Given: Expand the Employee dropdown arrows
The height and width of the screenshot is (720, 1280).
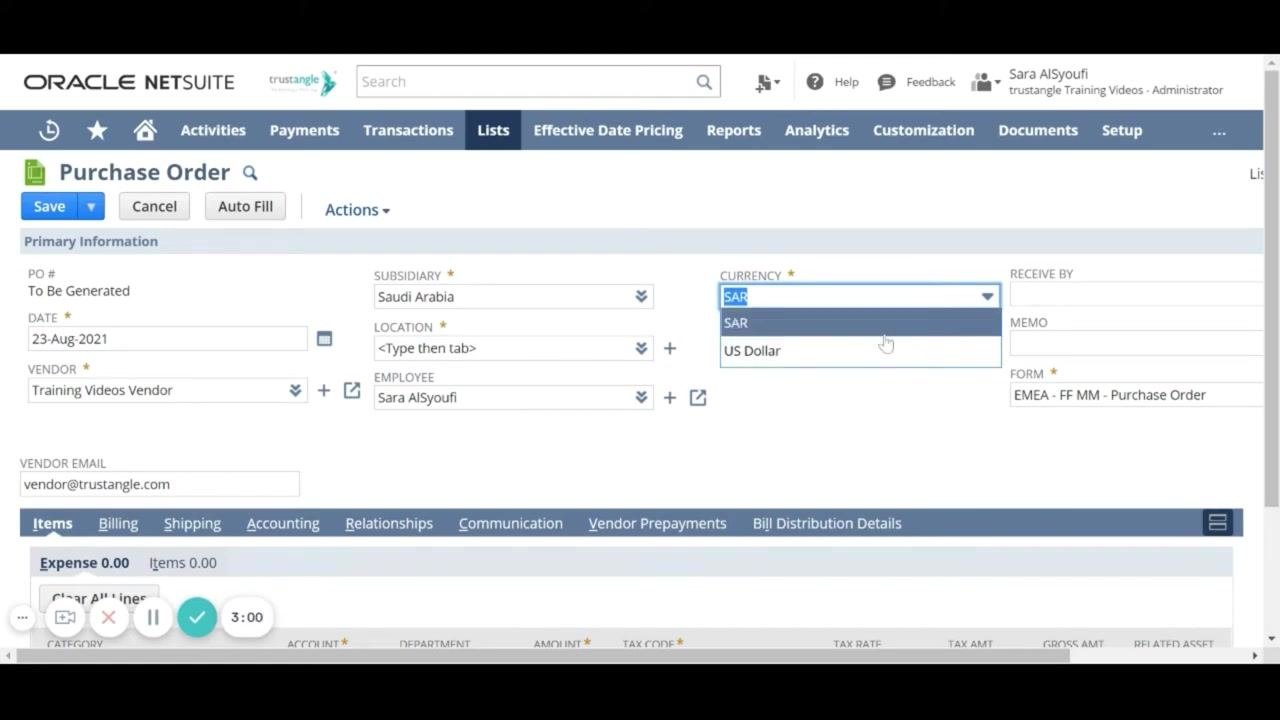Looking at the screenshot, I should (x=641, y=398).
